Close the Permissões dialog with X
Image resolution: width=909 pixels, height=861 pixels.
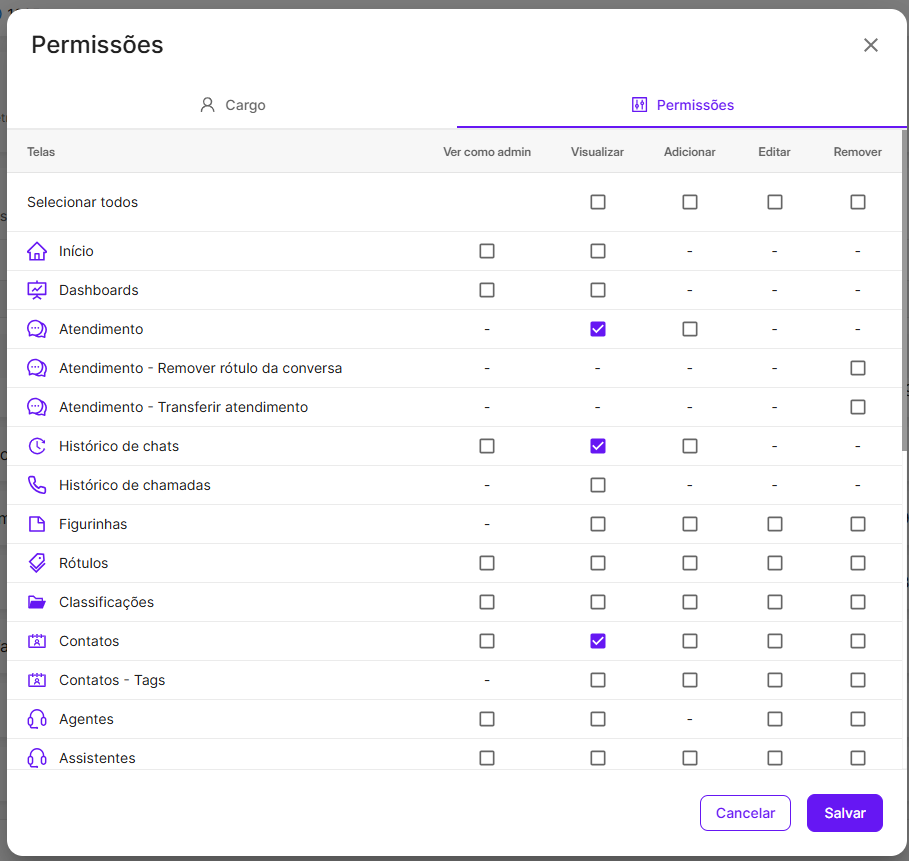871,45
